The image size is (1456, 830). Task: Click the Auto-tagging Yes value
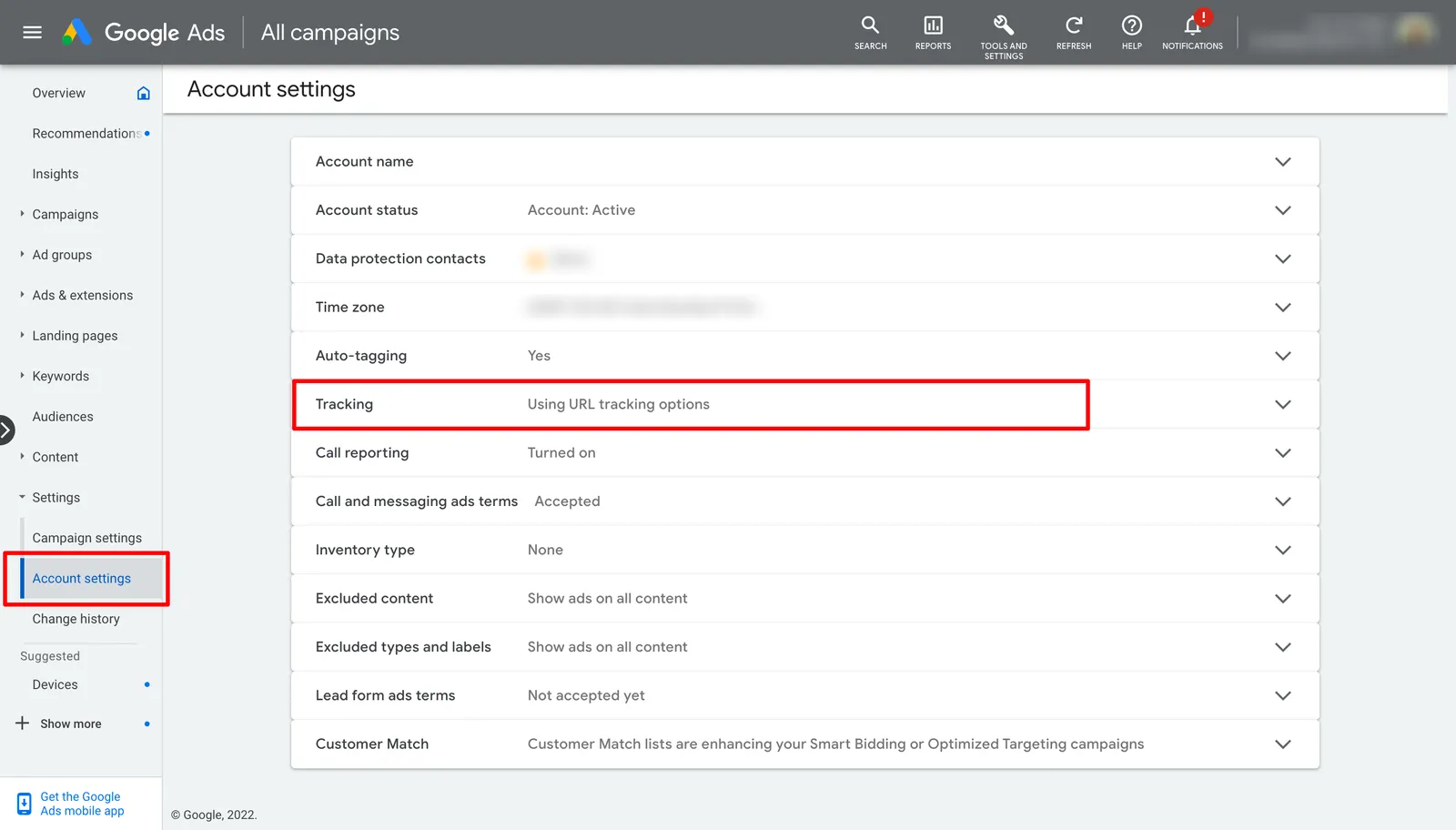[x=540, y=356]
